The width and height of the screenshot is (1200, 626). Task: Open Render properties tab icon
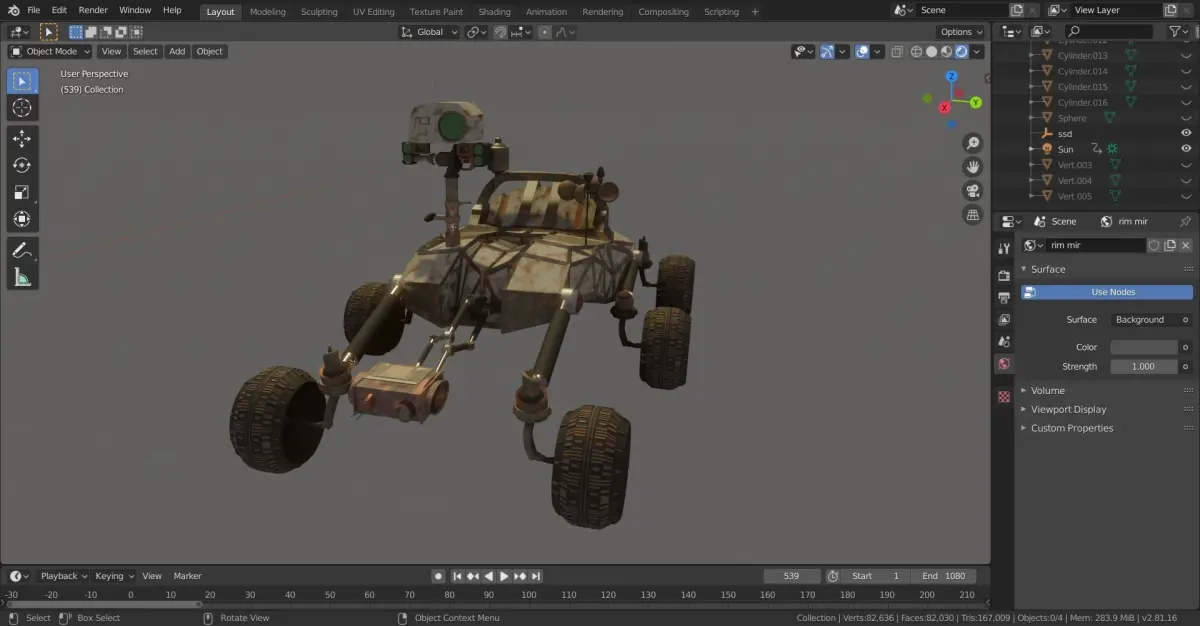pyautogui.click(x=1004, y=275)
